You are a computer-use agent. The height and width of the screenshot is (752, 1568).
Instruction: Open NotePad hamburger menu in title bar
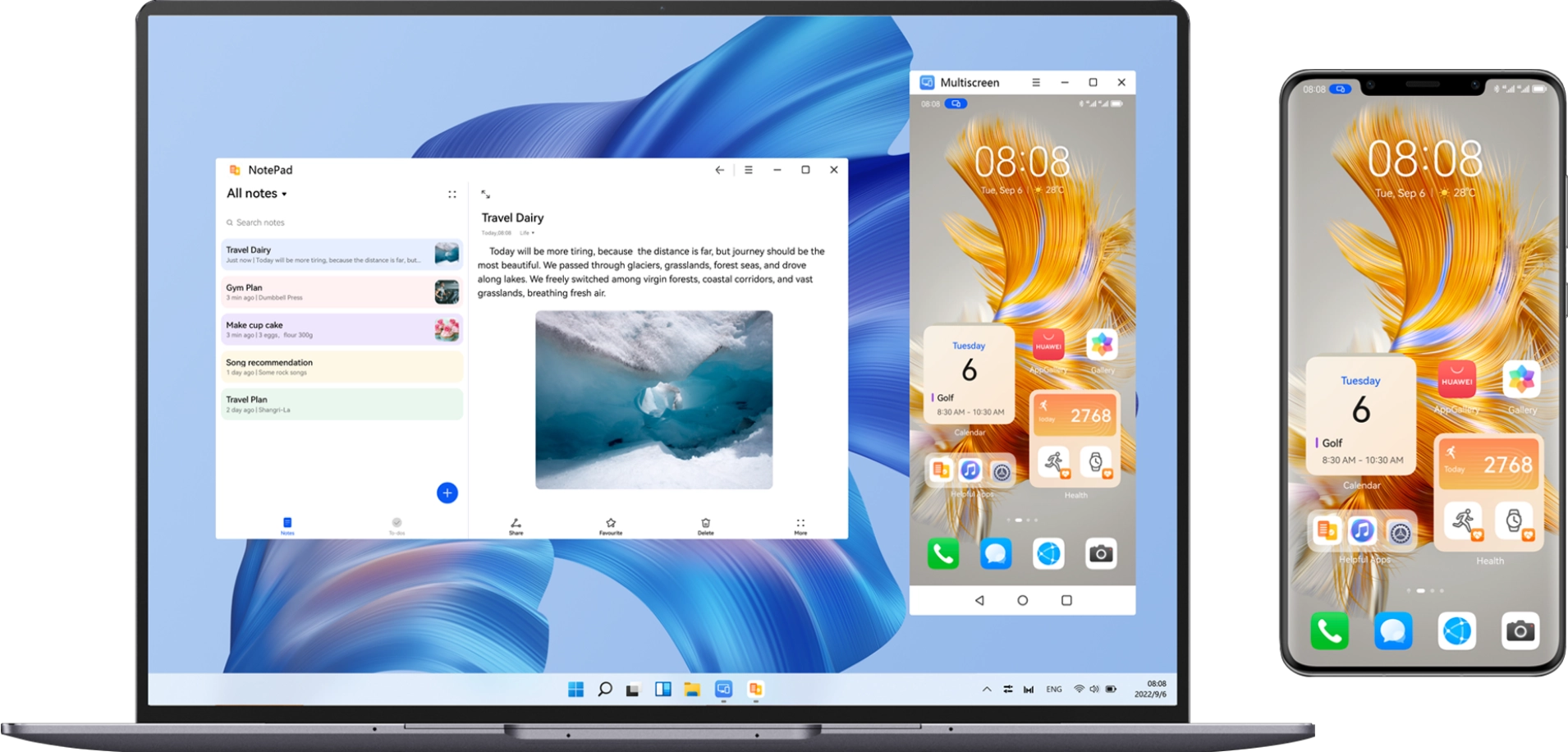tap(748, 170)
